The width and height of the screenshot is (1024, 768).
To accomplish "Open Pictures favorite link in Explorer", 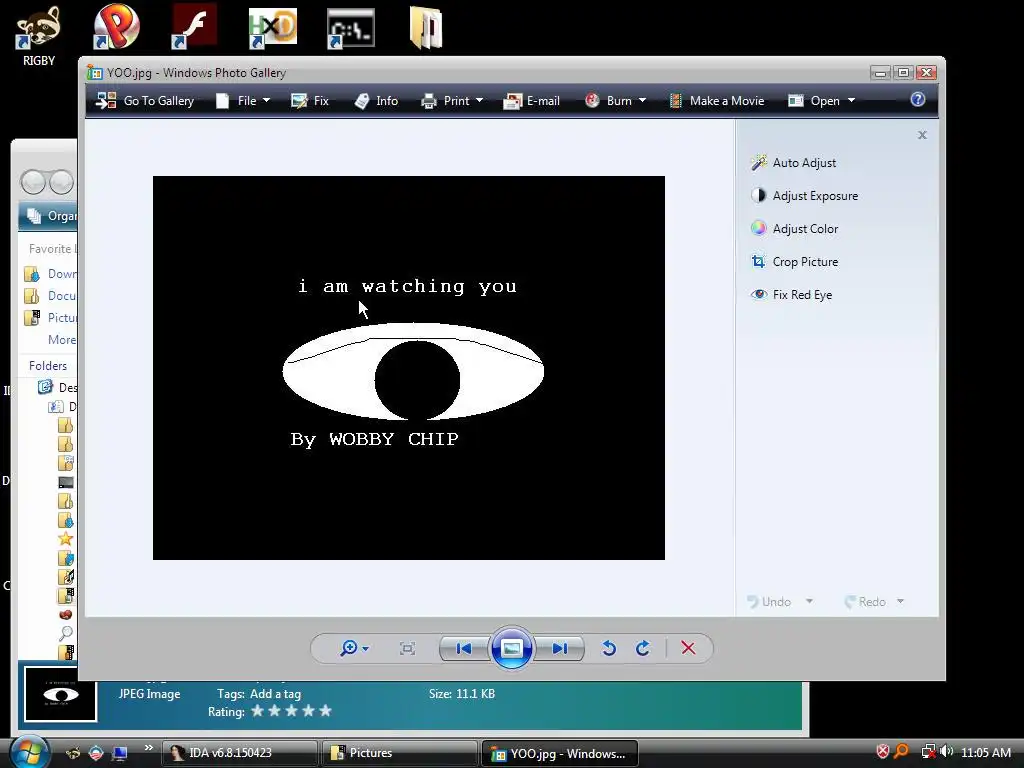I will (x=50, y=317).
